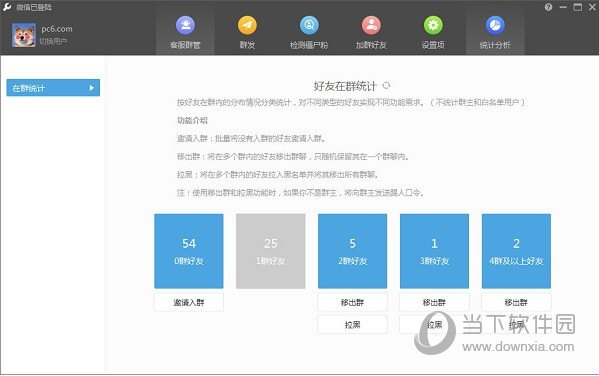The height and width of the screenshot is (376, 599).
Task: Select the gray 25 1群好友 tile
Action: pos(271,251)
